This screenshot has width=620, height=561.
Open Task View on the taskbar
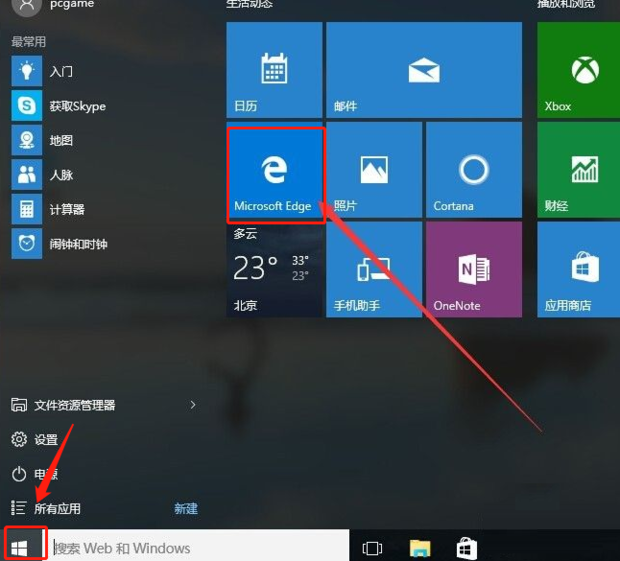[x=372, y=548]
